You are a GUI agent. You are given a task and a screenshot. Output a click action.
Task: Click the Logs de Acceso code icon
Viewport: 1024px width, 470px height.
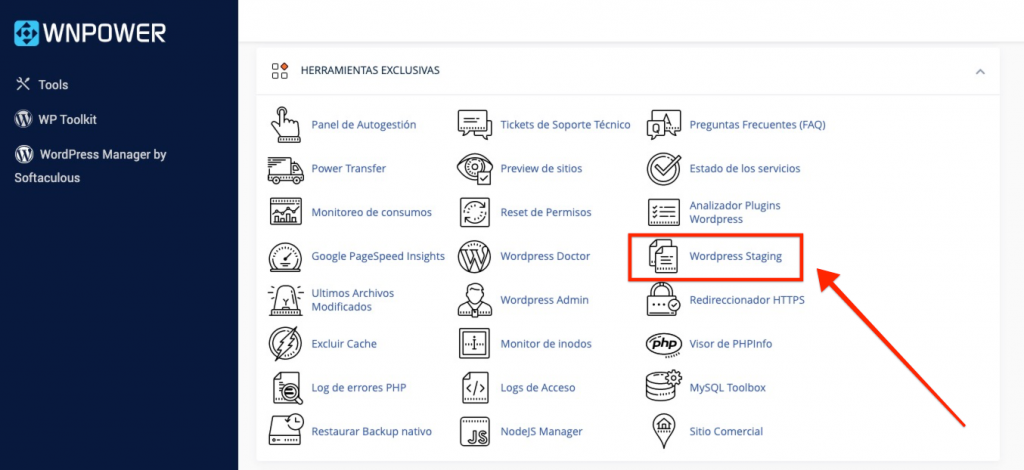pos(474,388)
